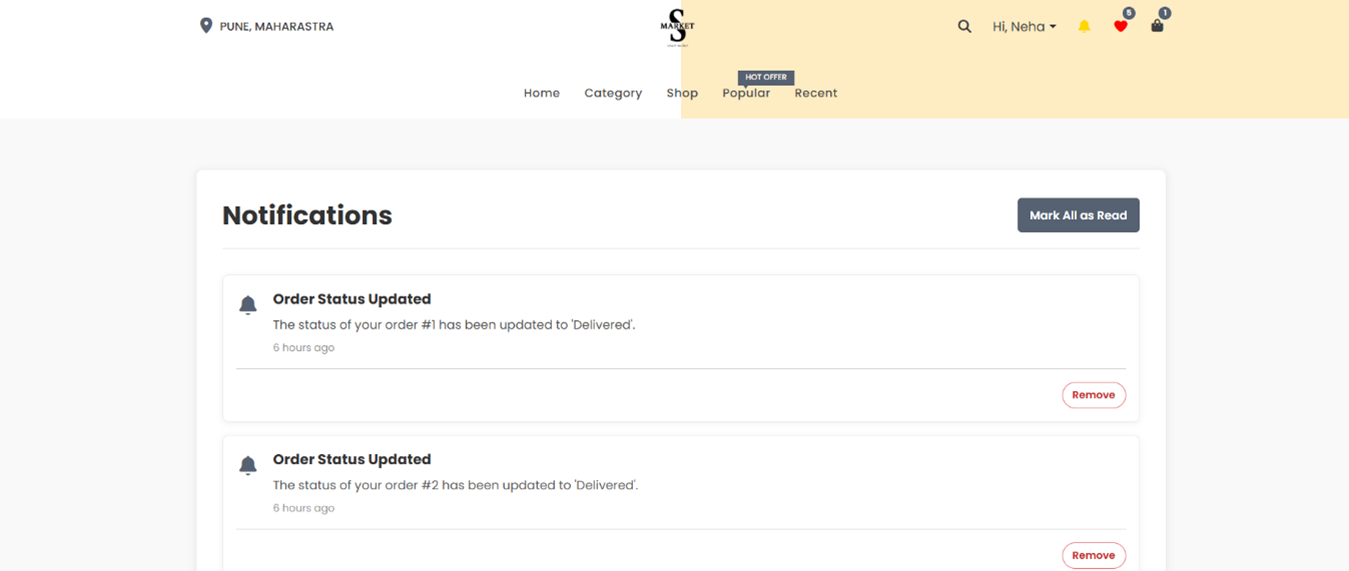Open the Recent menu item

(816, 93)
